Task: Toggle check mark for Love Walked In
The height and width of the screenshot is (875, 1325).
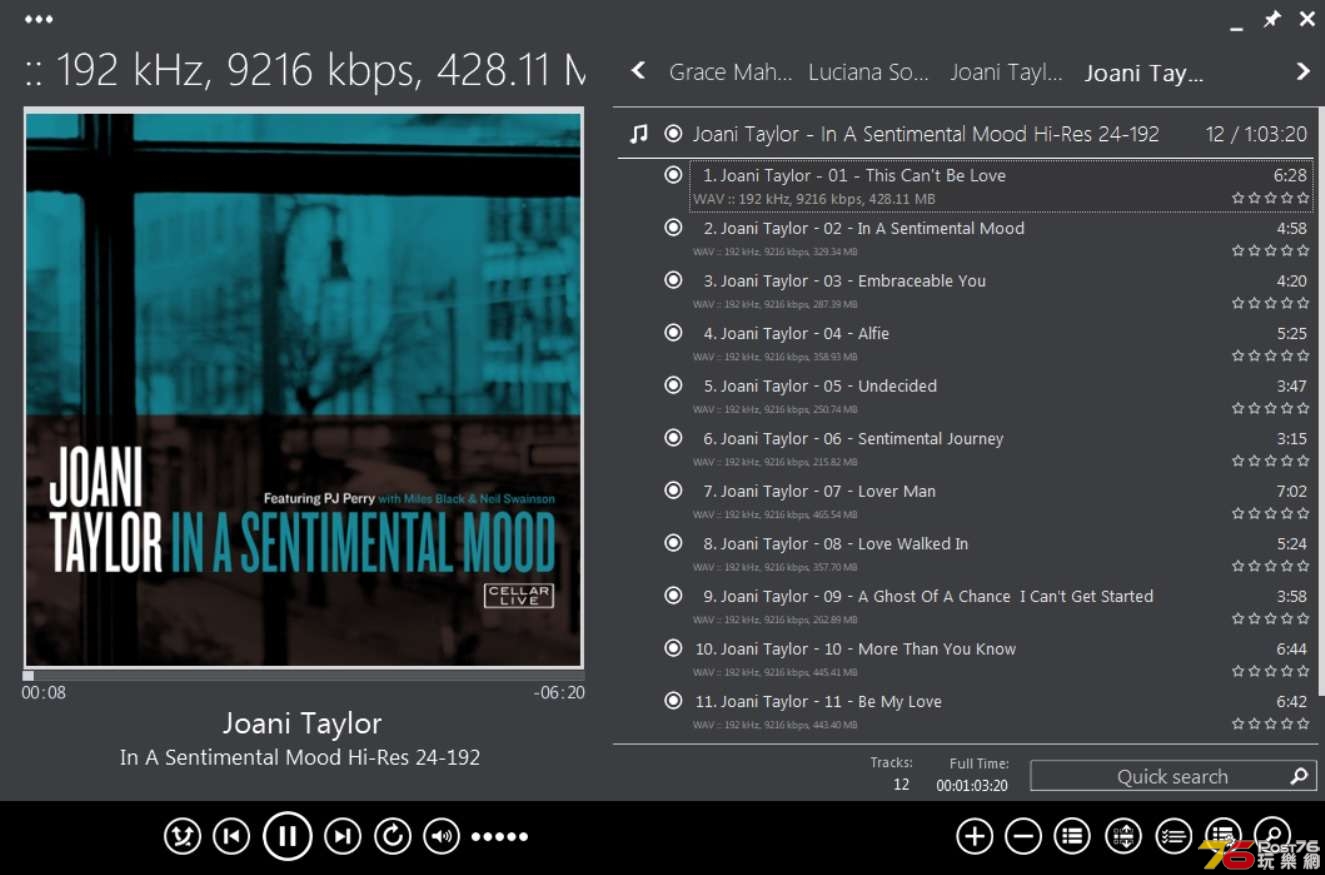Action: [674, 543]
